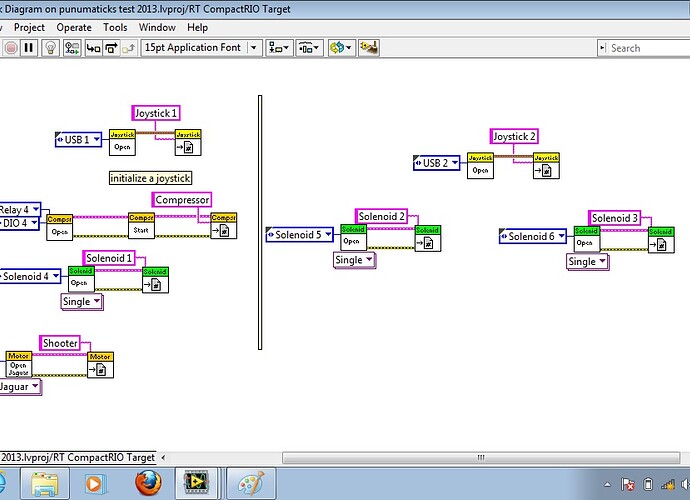Image resolution: width=690 pixels, height=500 pixels.
Task: Switch to LabVIEW on the taskbar
Action: click(x=196, y=483)
